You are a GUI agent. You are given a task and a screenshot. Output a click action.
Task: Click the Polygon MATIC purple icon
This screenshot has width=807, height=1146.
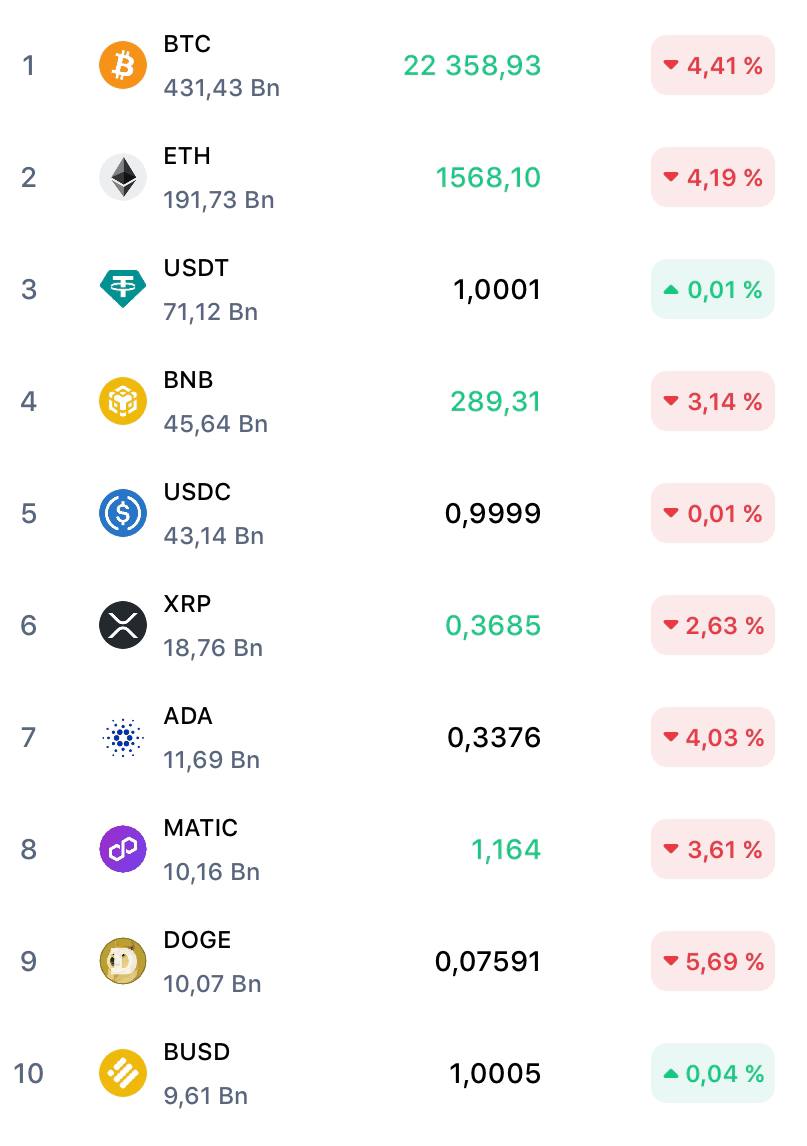click(123, 850)
